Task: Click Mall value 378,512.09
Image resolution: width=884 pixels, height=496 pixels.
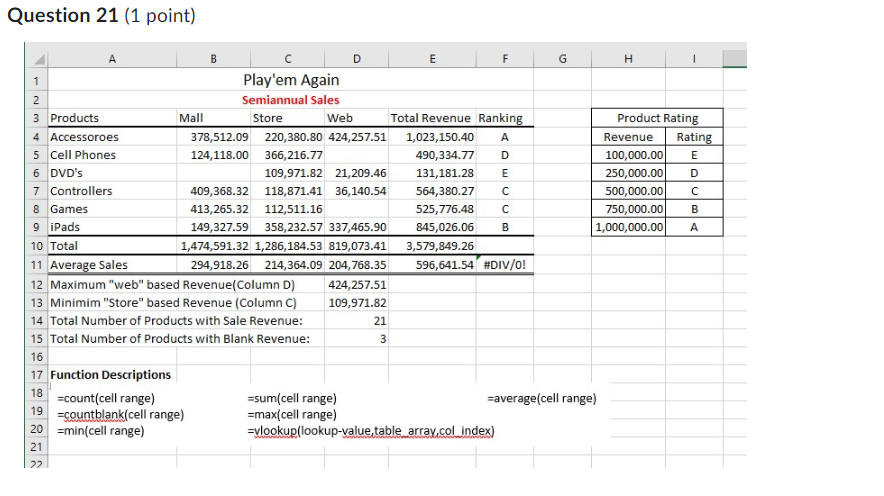Action: [x=219, y=137]
